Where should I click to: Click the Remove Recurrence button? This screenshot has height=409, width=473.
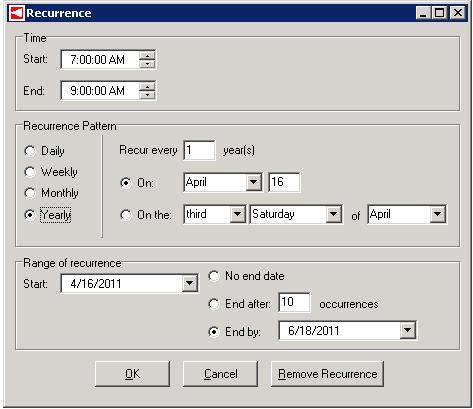point(327,374)
